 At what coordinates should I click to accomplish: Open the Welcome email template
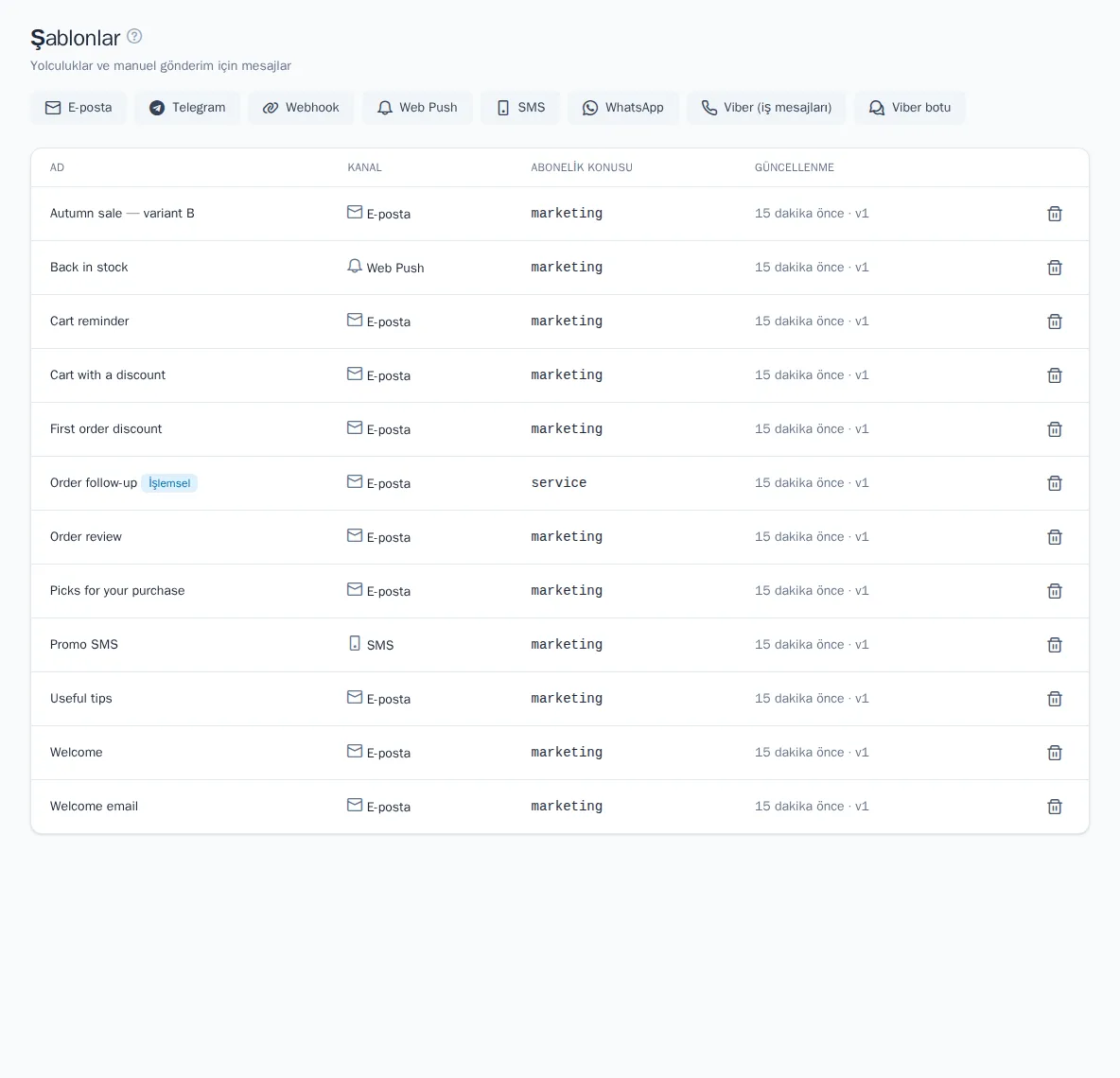coord(94,806)
